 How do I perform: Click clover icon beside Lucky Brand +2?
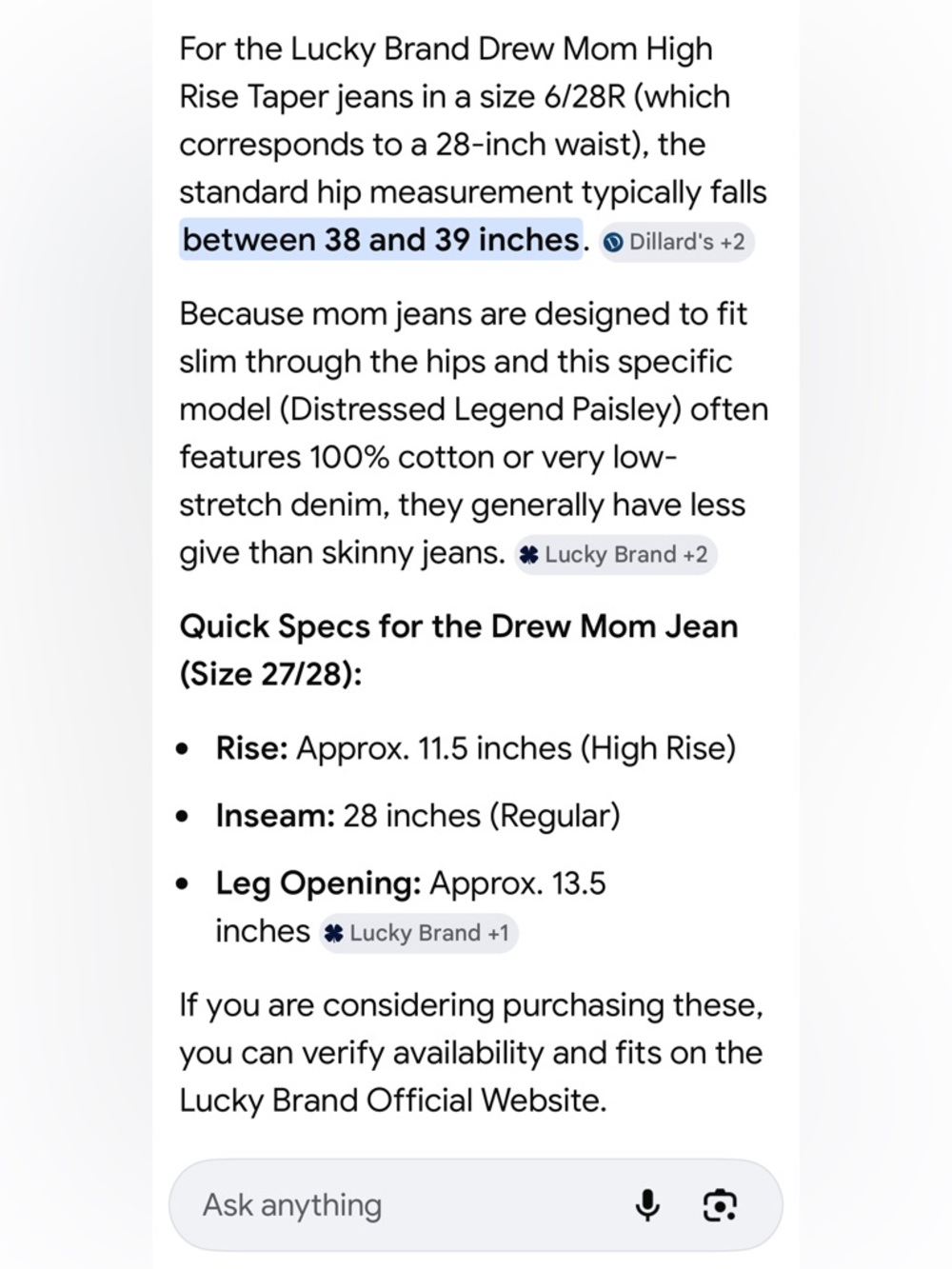[x=529, y=555]
